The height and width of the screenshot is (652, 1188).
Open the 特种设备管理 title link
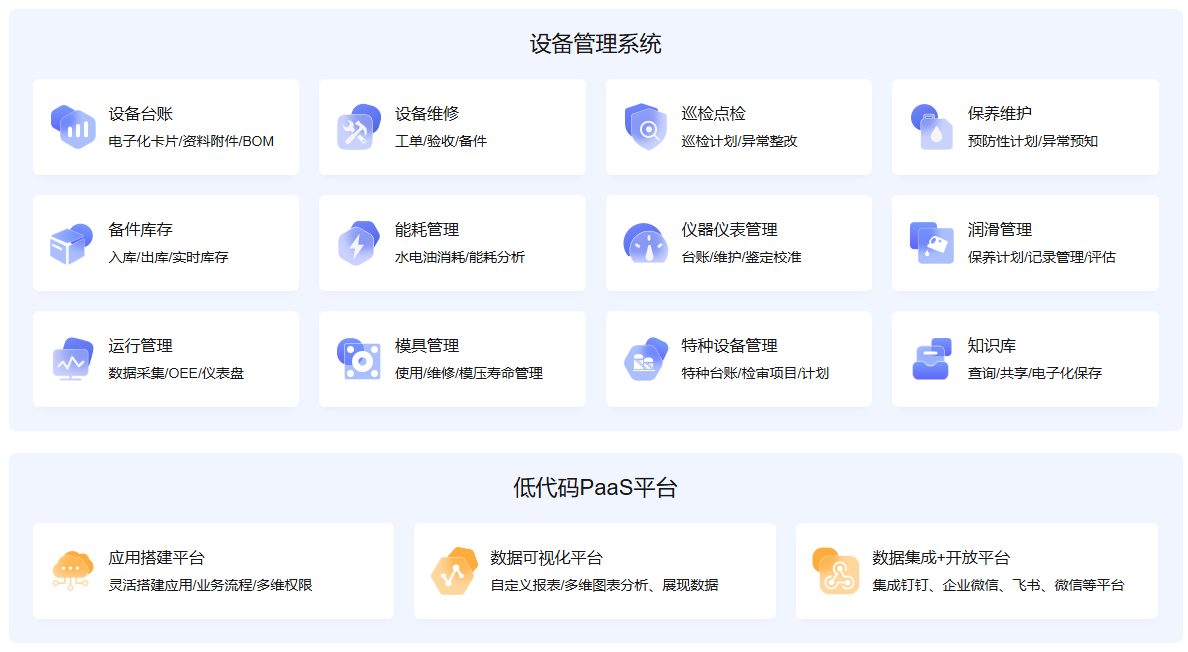pos(729,346)
